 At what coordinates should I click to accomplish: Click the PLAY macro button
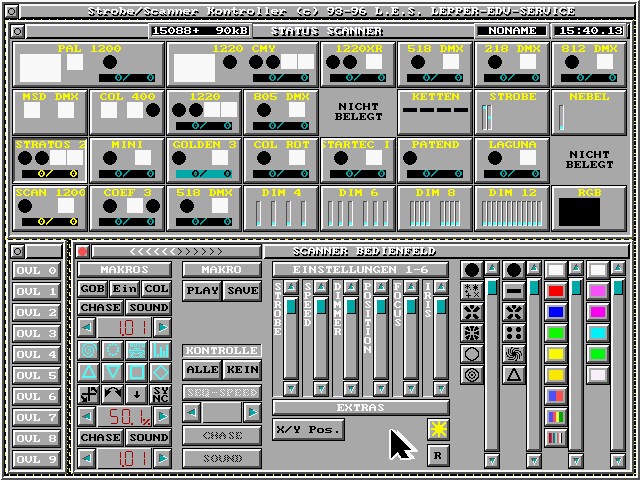click(x=202, y=291)
